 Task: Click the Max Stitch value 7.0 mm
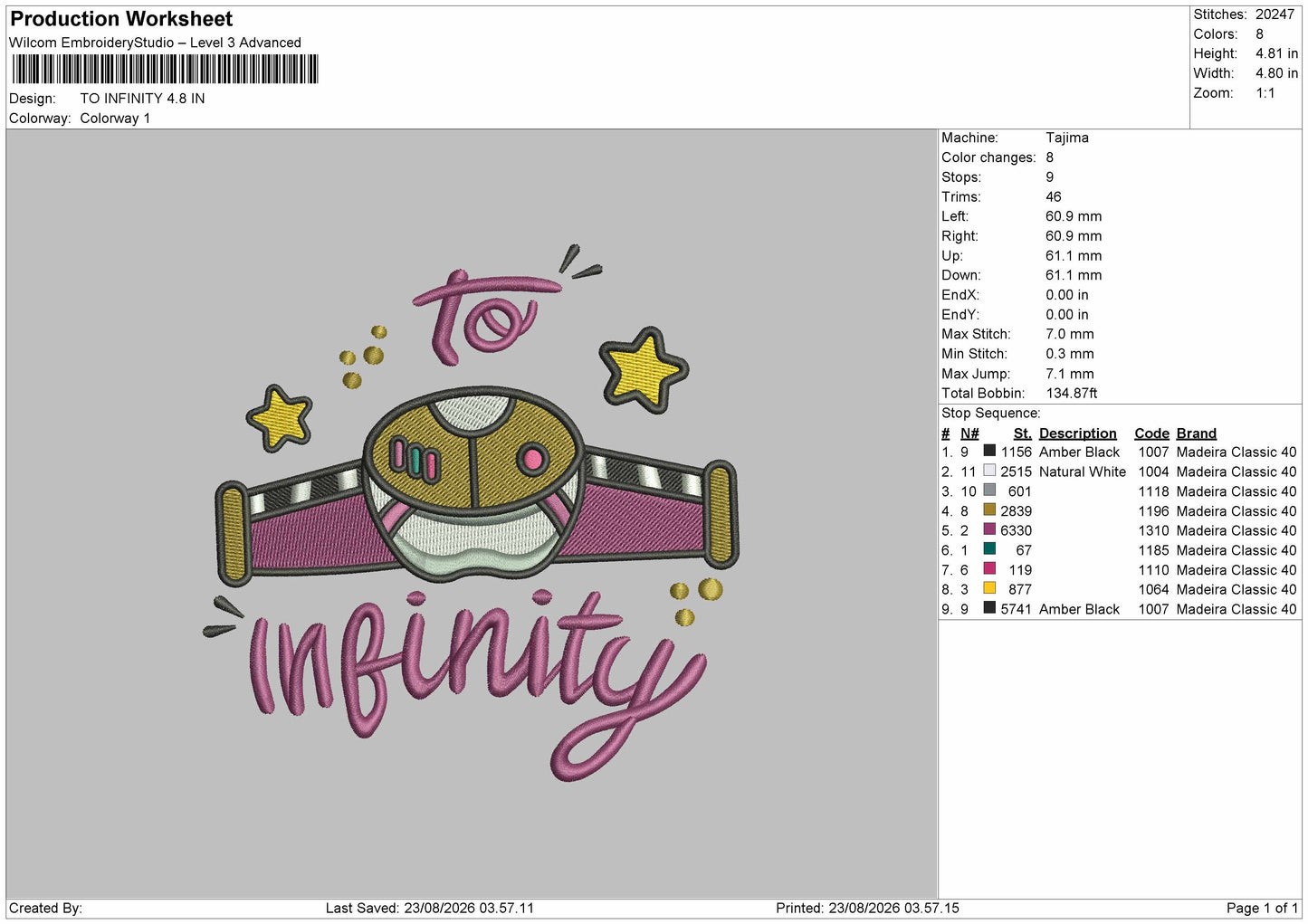point(1070,334)
